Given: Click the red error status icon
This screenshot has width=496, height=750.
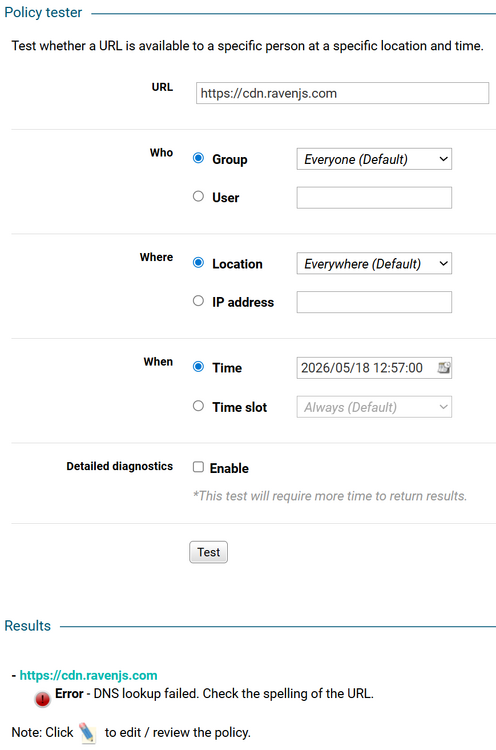Looking at the screenshot, I should pyautogui.click(x=42, y=699).
